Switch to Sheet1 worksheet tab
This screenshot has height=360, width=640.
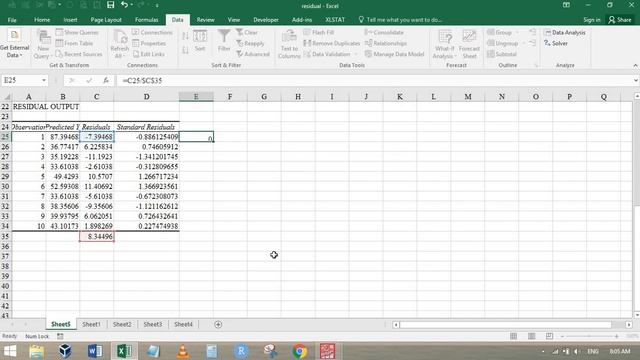click(91, 324)
